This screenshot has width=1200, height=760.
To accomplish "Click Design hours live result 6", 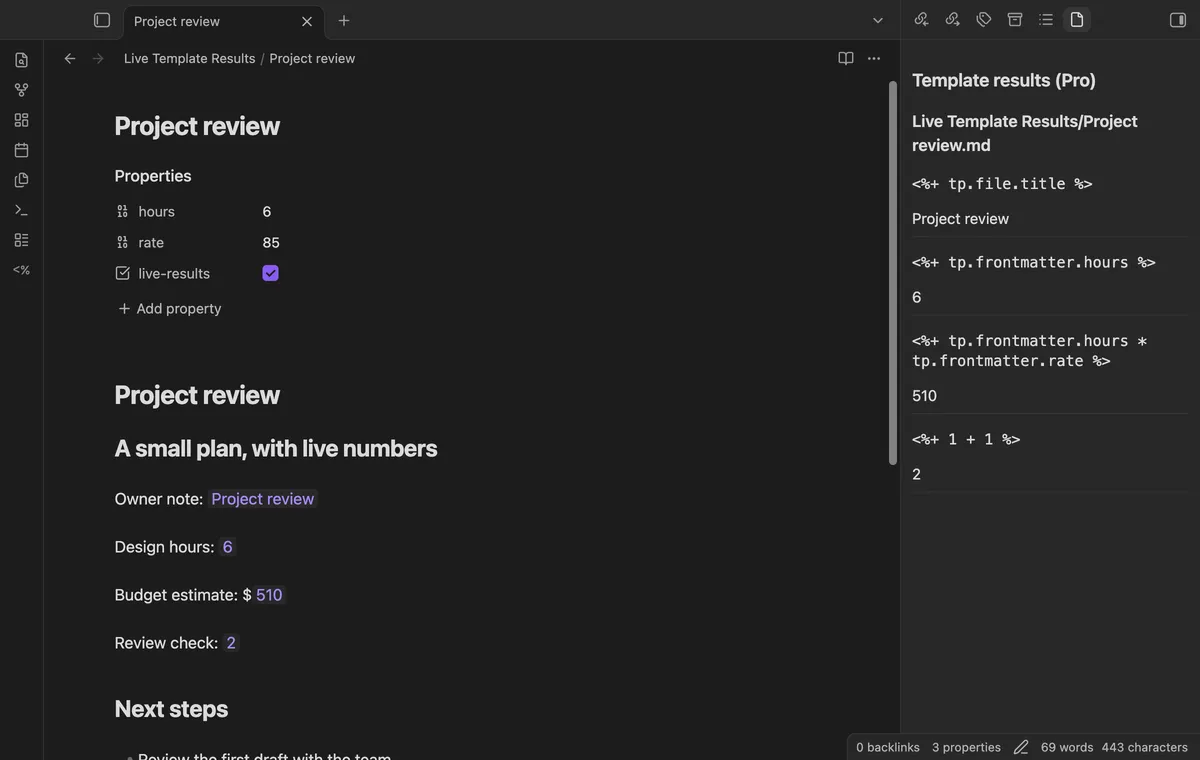I will pos(228,547).
